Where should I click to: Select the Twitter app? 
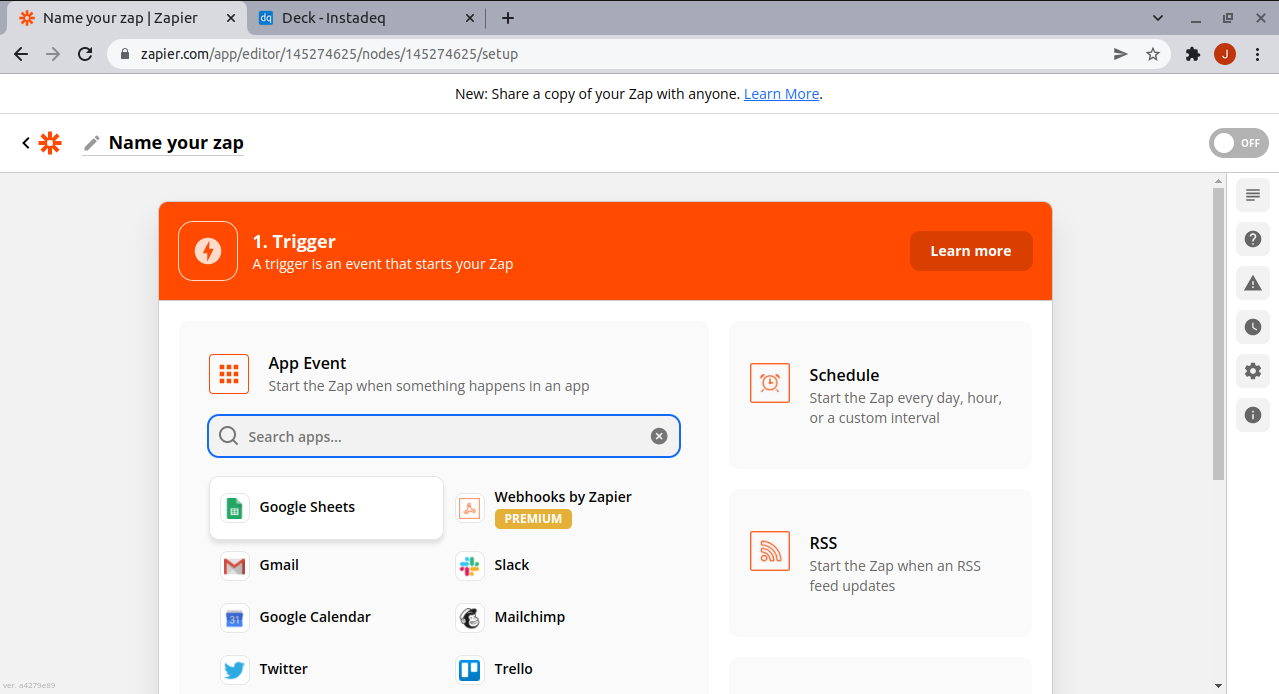[326, 670]
